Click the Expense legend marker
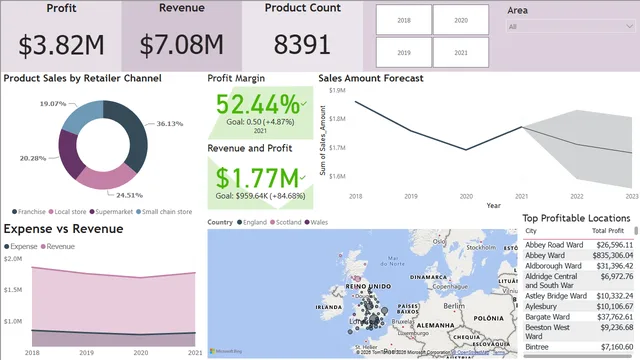 [7, 247]
